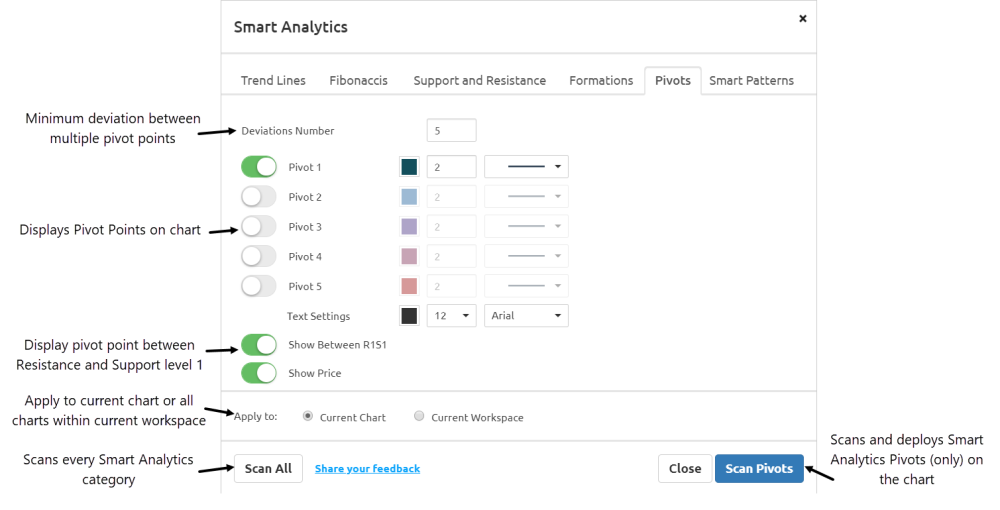The height and width of the screenshot is (510, 1000).
Task: Click the Deviations Number input field
Action: coord(452,131)
